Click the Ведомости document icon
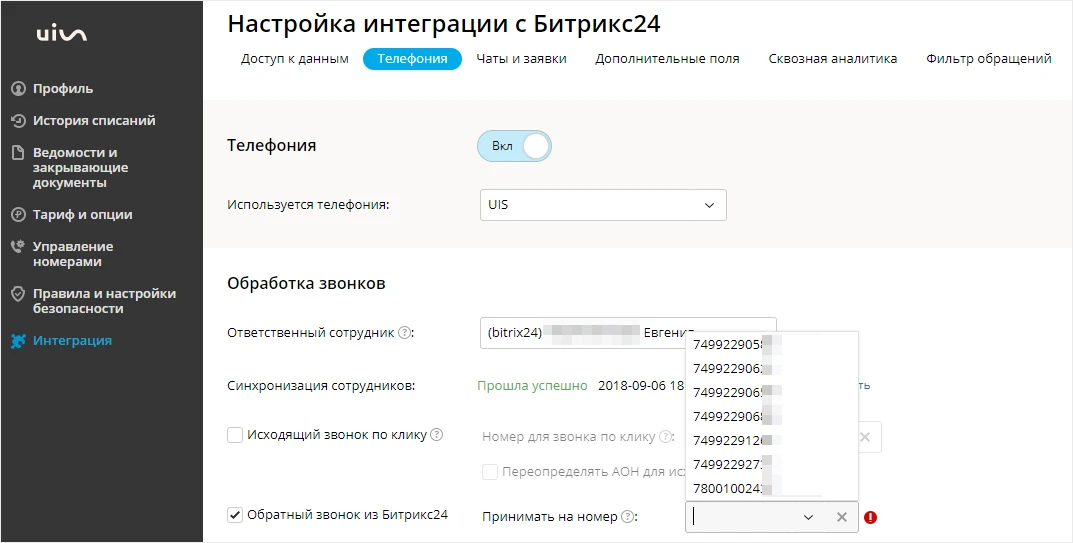This screenshot has width=1073, height=543. 18,153
